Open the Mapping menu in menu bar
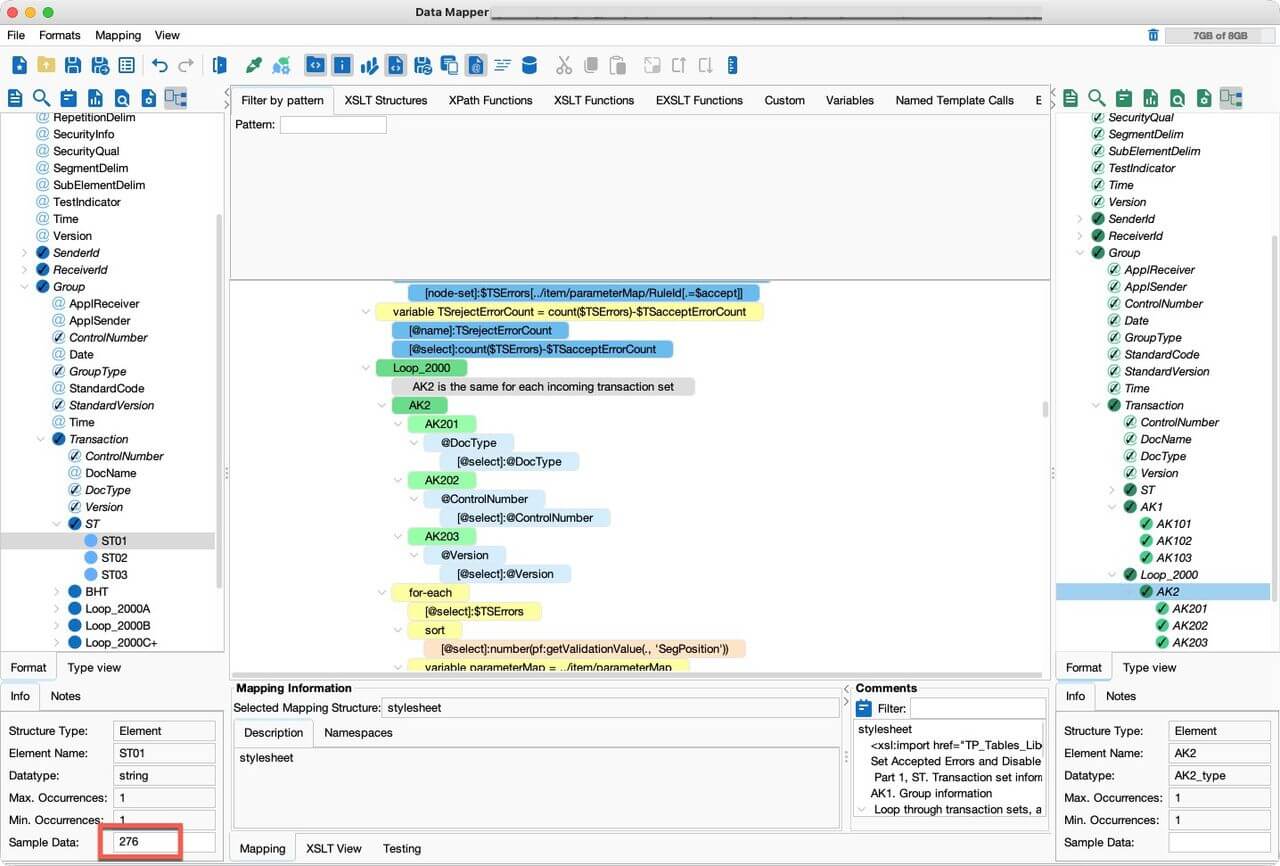This screenshot has width=1280, height=866. (118, 35)
